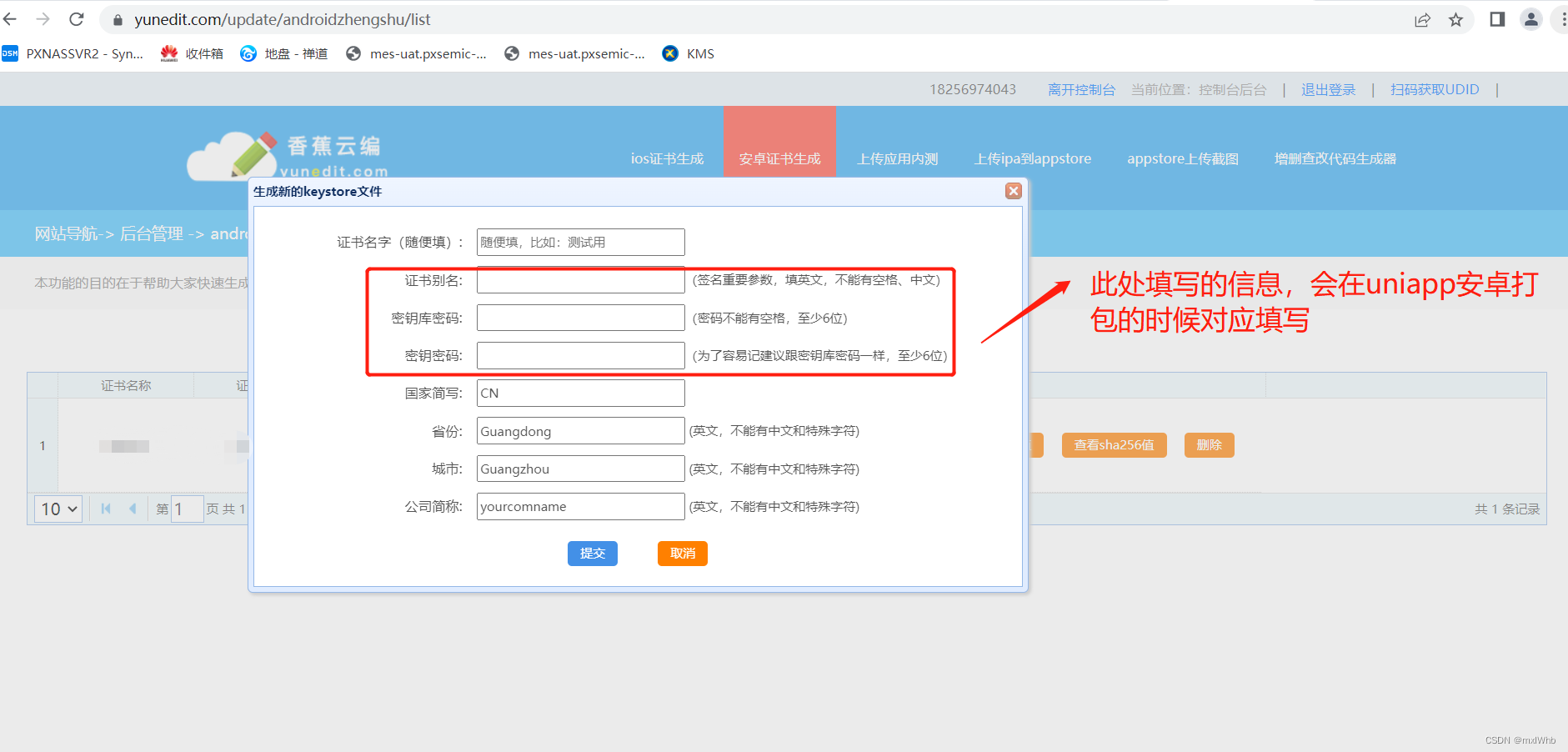
Task: Click the 国家简写 field containing CN
Action: click(x=580, y=393)
